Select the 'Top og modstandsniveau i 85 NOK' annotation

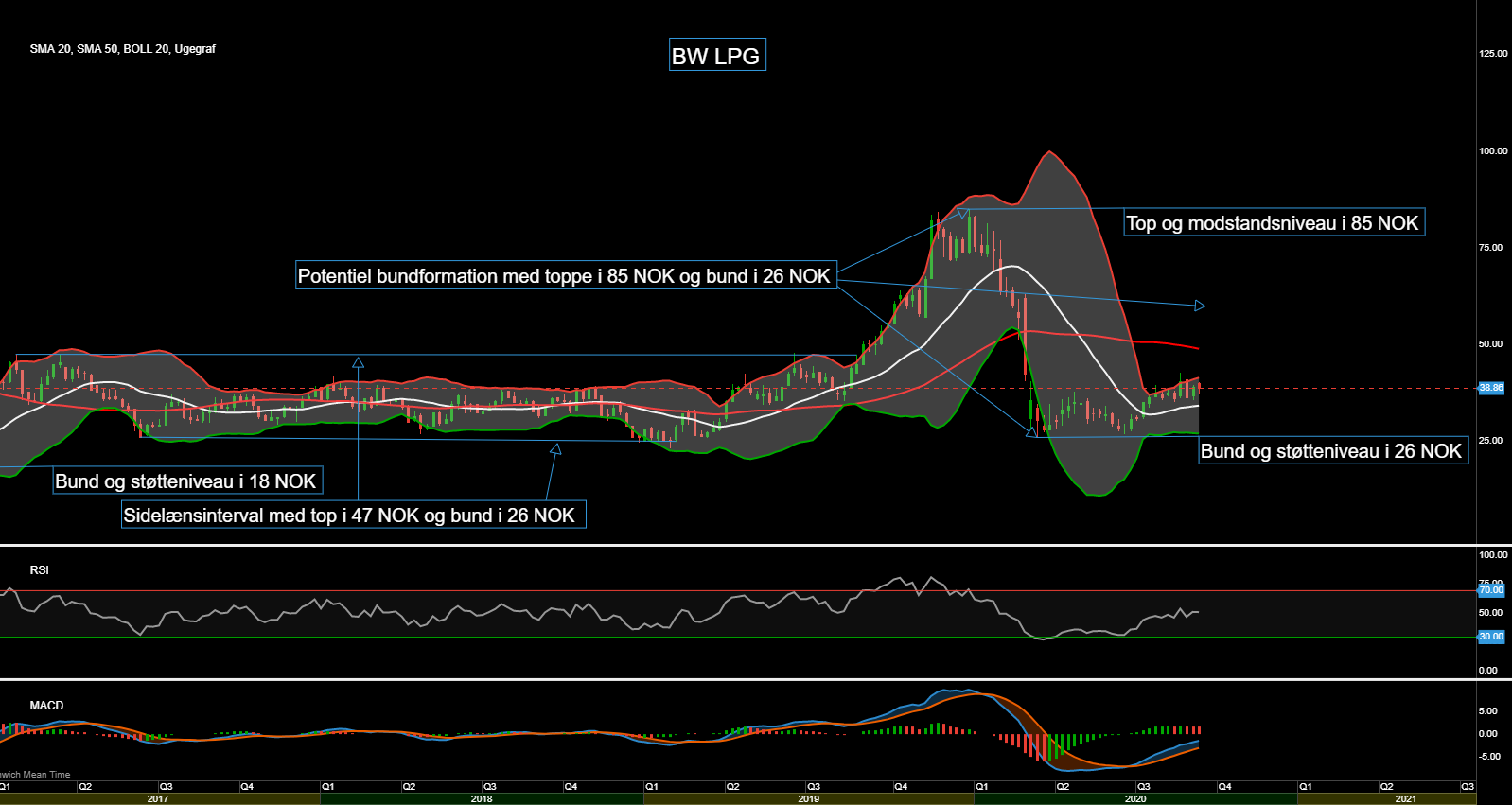(1274, 223)
